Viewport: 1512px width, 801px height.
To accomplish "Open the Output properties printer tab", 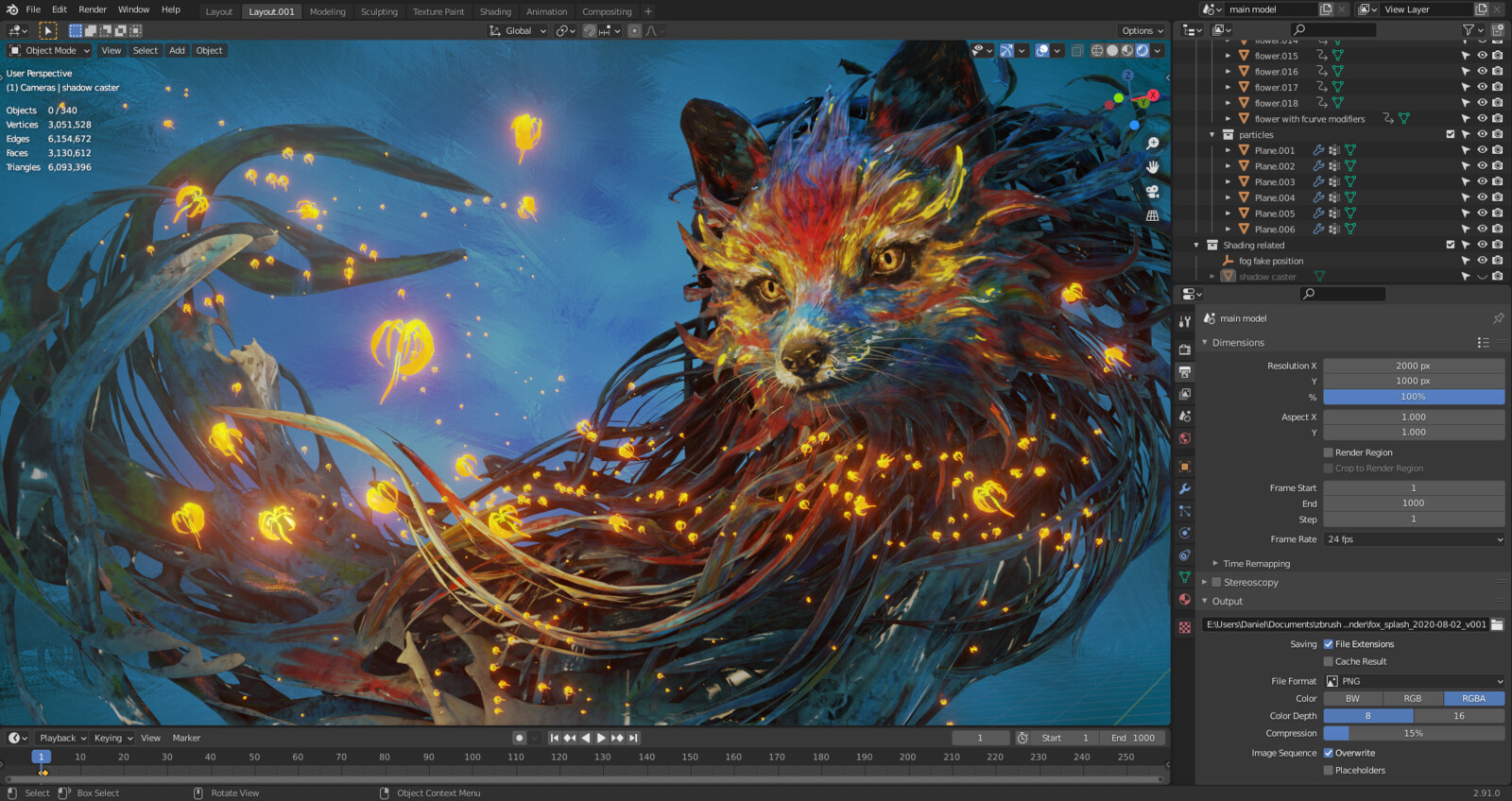I will pyautogui.click(x=1184, y=372).
